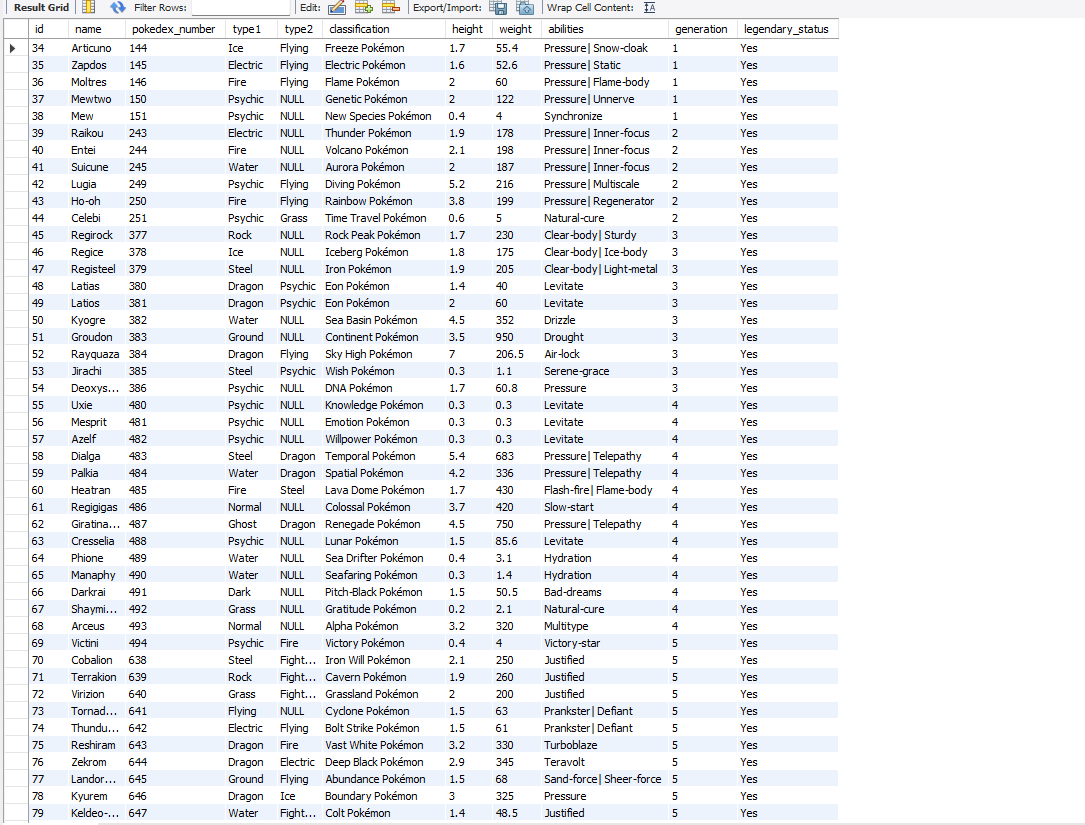Screen dimensions: 1085x825
Task: Click the type2 column header
Action: tap(299, 29)
